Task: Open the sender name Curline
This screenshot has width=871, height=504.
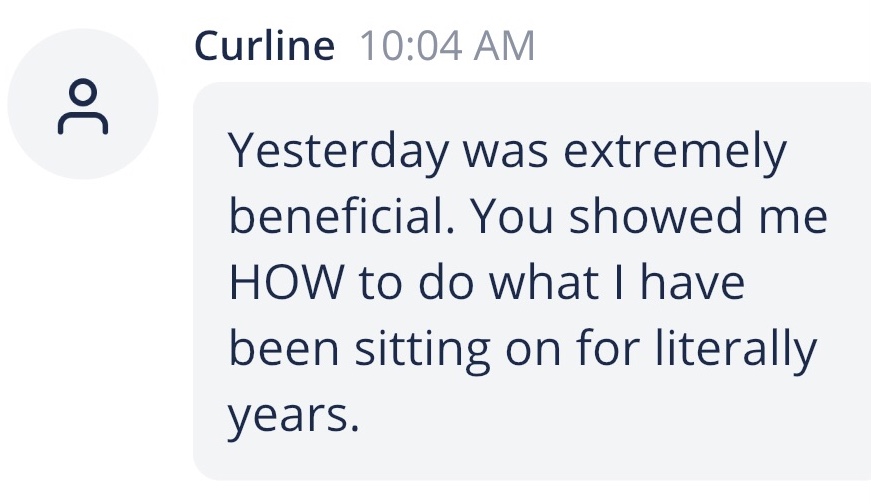Action: point(264,46)
